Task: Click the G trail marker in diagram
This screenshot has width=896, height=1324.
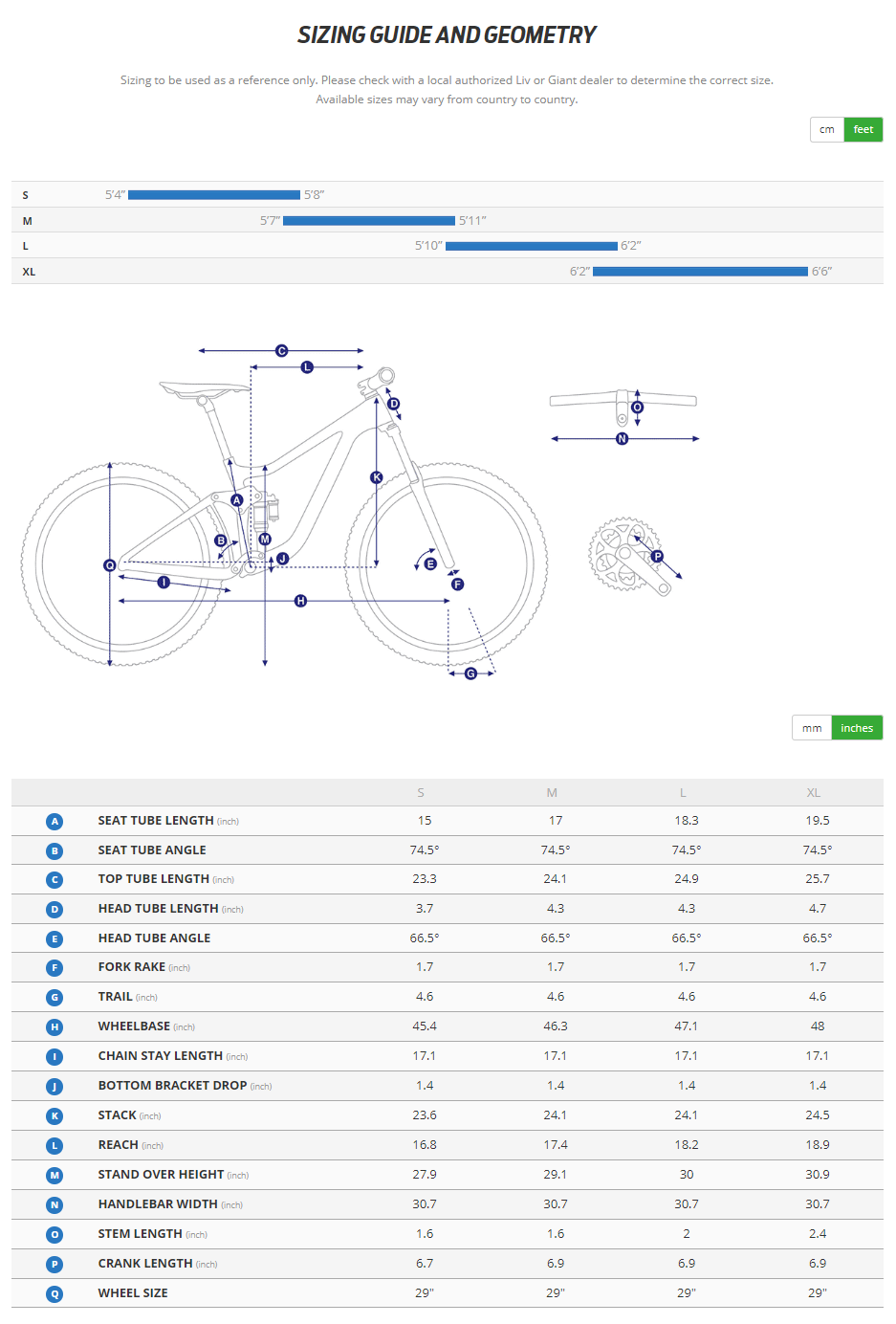Action: 470,673
